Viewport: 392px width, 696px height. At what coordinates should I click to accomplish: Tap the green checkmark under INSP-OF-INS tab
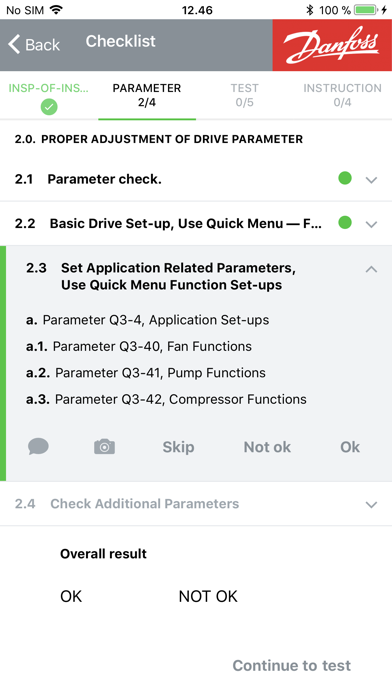[x=49, y=107]
